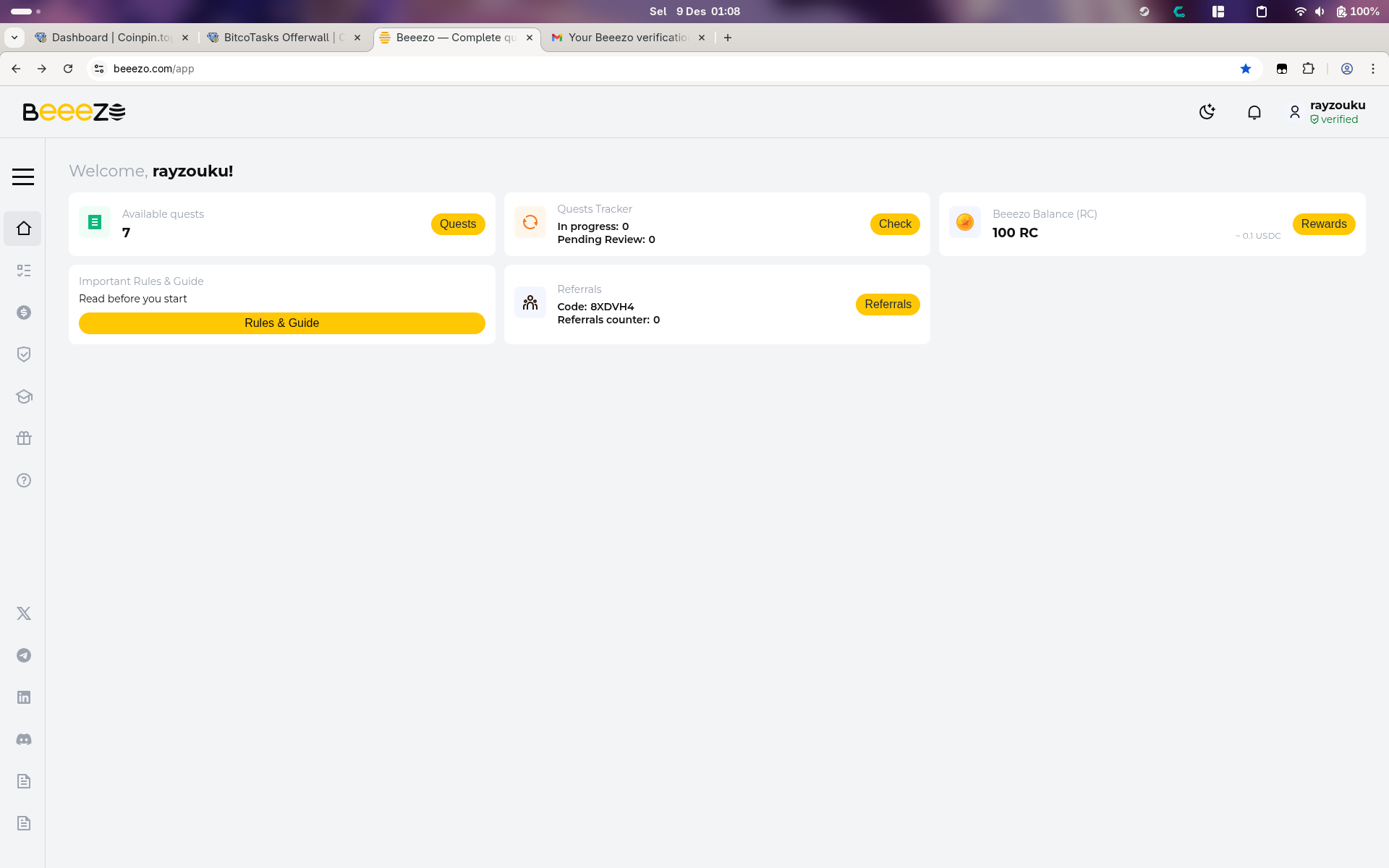Focus the address bar showing beeezo.com/app
This screenshot has height=868, width=1389.
coord(673,69)
